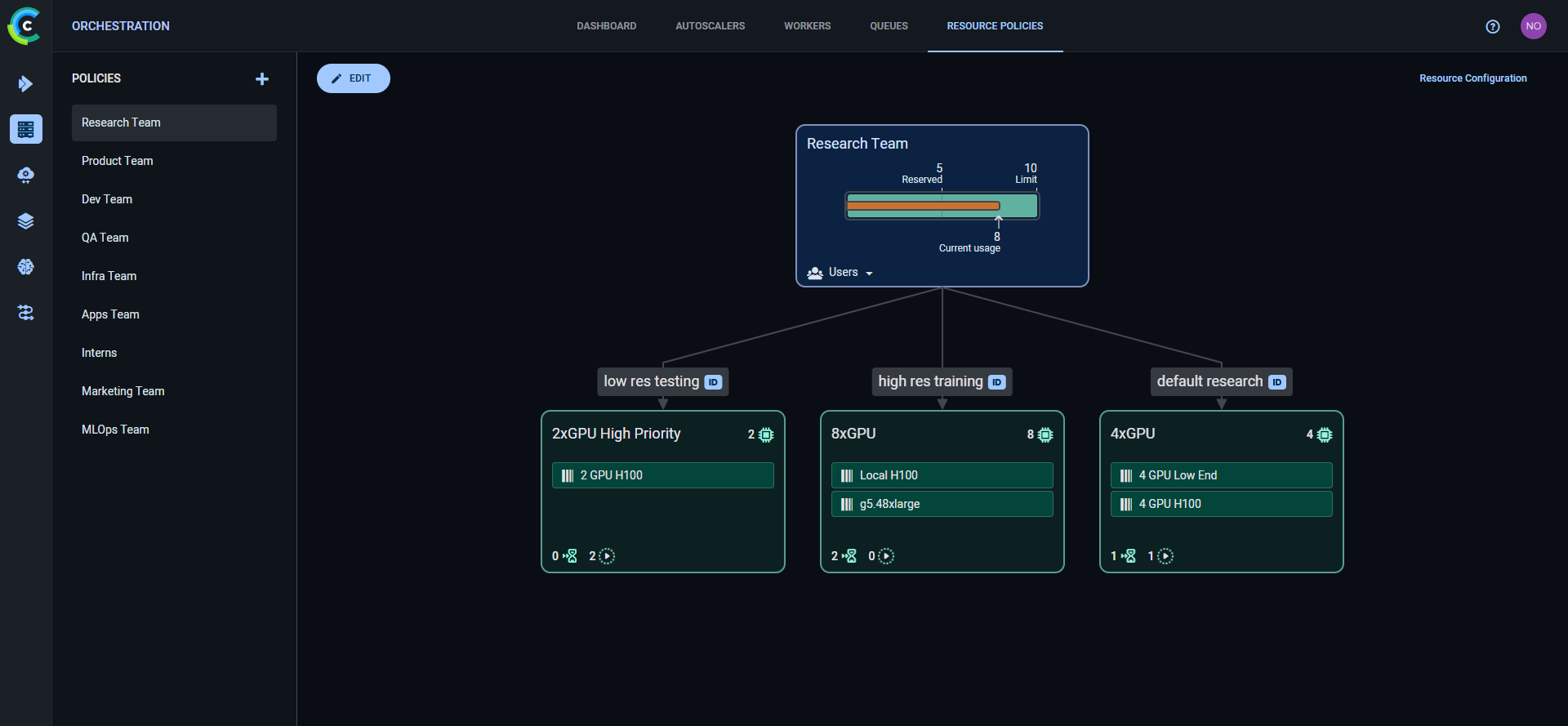The width and height of the screenshot is (1568, 726).
Task: Add a new policy with plus icon
Action: [261, 78]
